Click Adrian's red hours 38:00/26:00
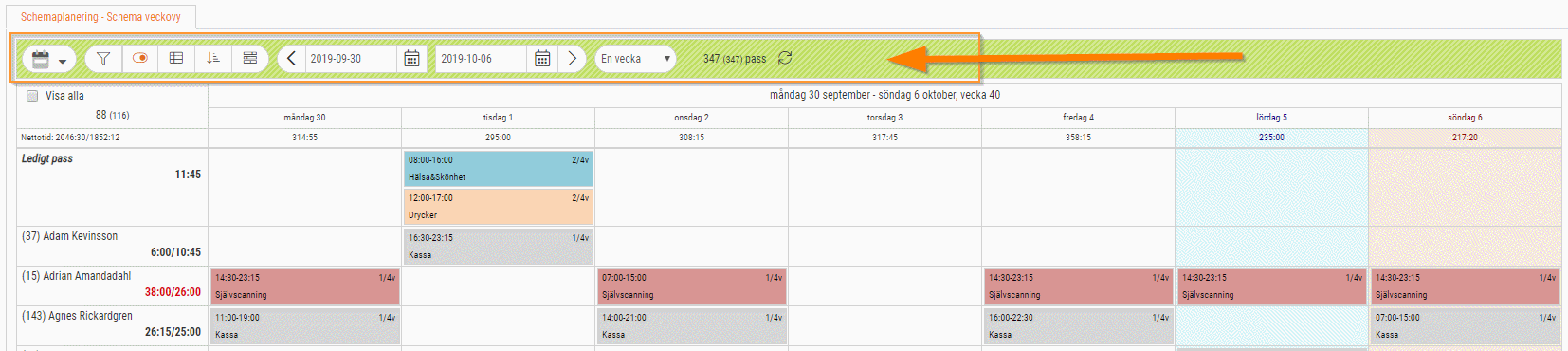Image resolution: width=1568 pixels, height=351 pixels. [x=173, y=292]
